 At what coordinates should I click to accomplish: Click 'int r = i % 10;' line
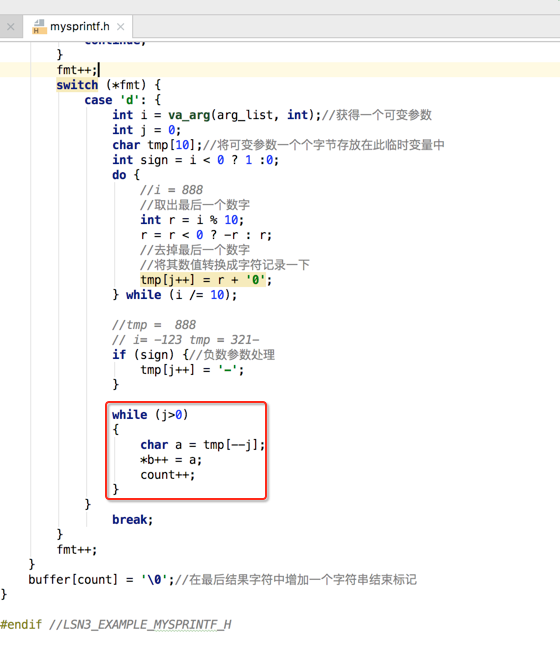coord(192,220)
